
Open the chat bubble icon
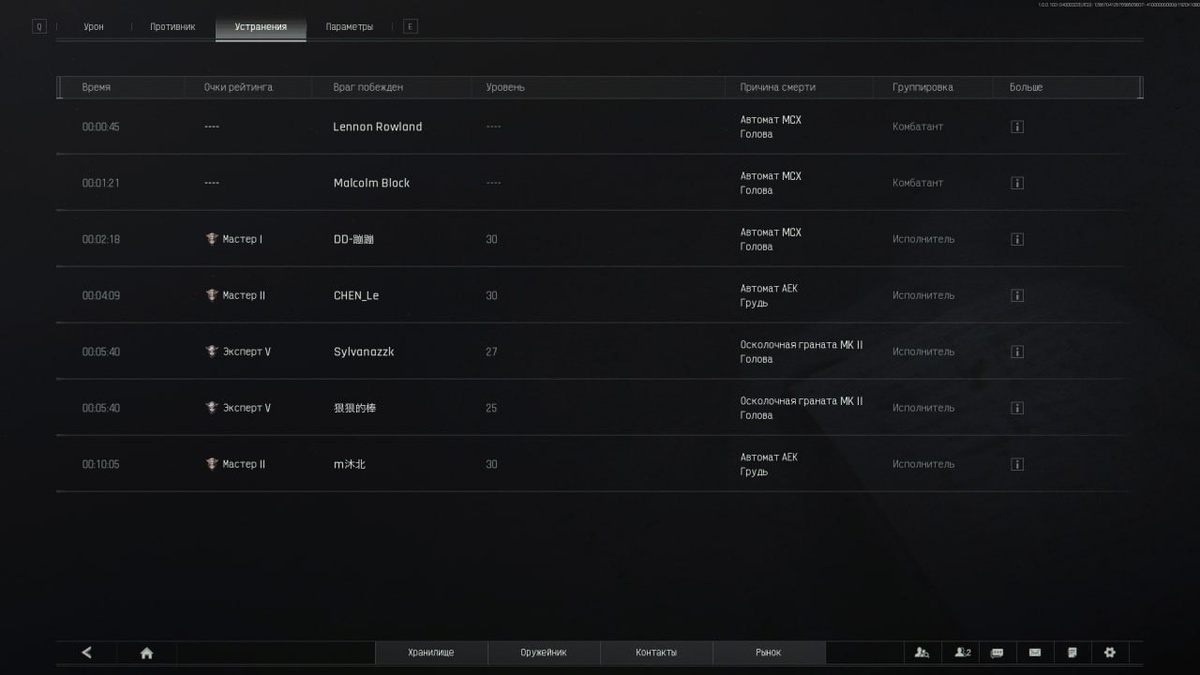pyautogui.click(x=997, y=652)
